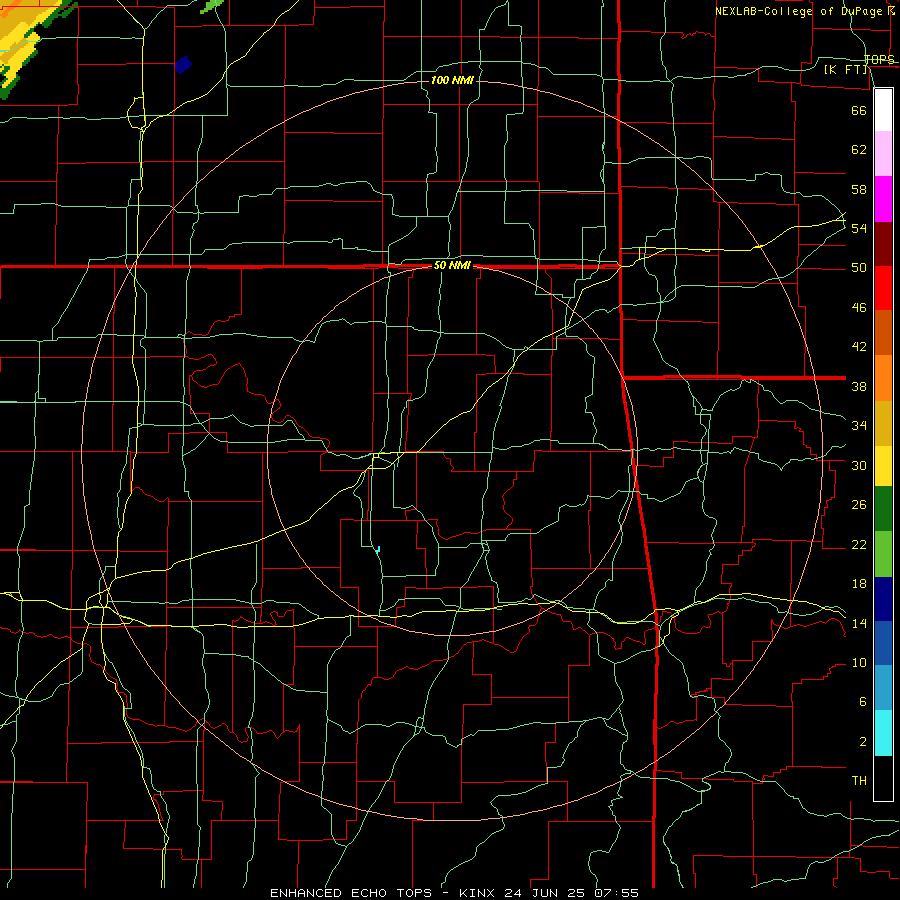
Task: Click the yellow 30 K FT legend swatch
Action: click(883, 466)
